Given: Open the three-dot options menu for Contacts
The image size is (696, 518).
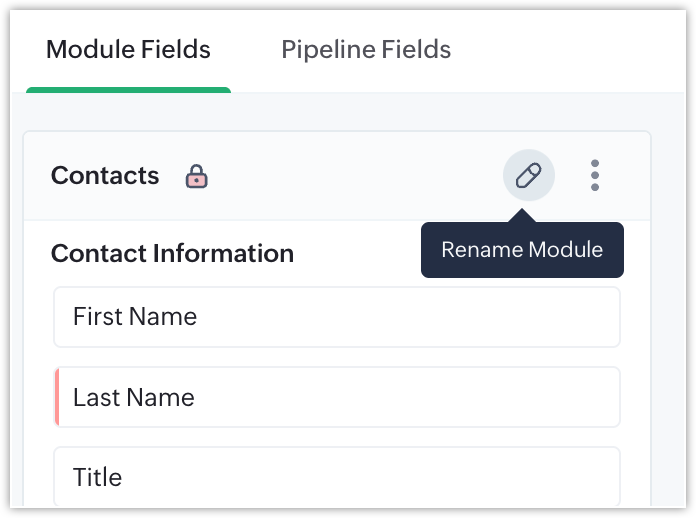Looking at the screenshot, I should click(595, 175).
